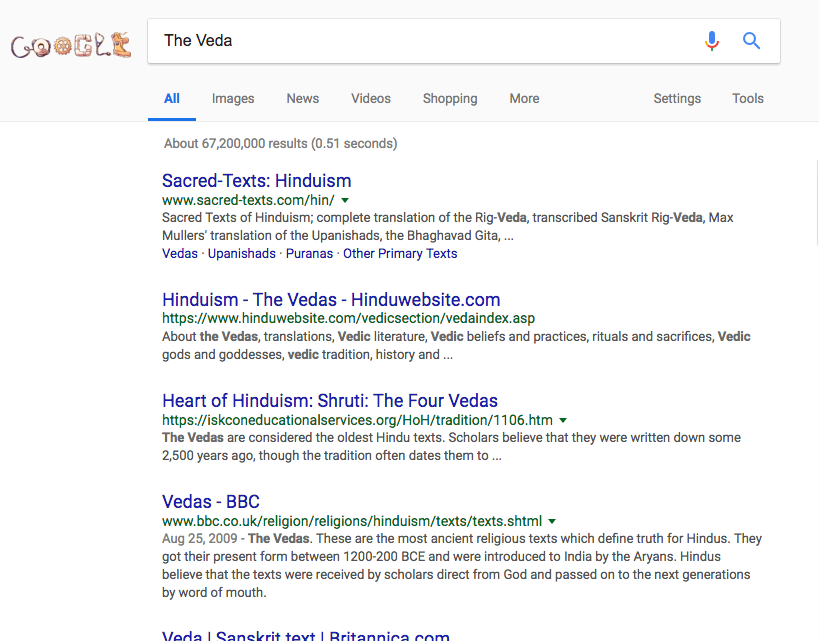
Task: Open Heart of Hinduism: Shruti result
Action: (330, 401)
